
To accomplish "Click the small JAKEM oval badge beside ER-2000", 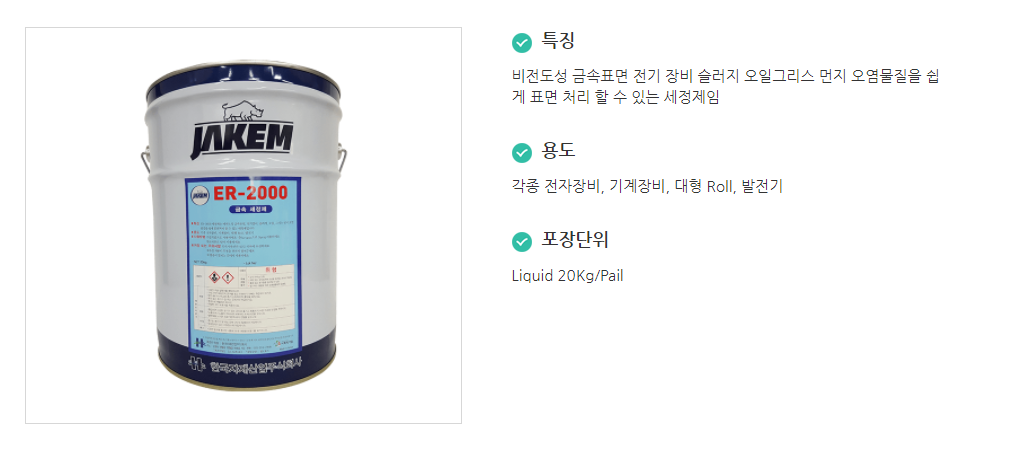I will click(199, 193).
